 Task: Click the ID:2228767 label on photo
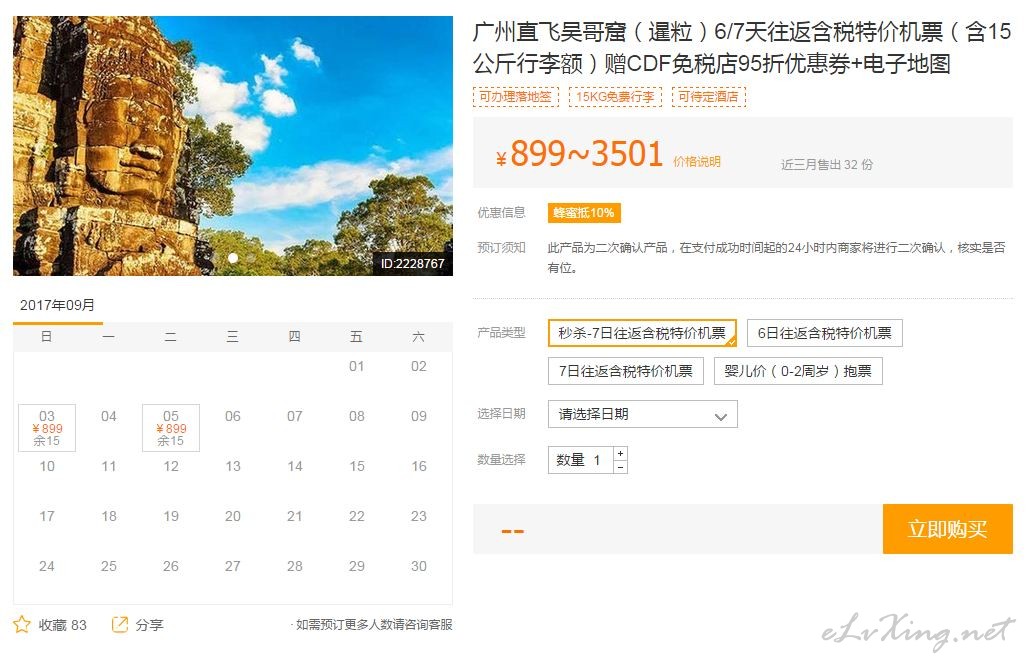click(x=413, y=264)
